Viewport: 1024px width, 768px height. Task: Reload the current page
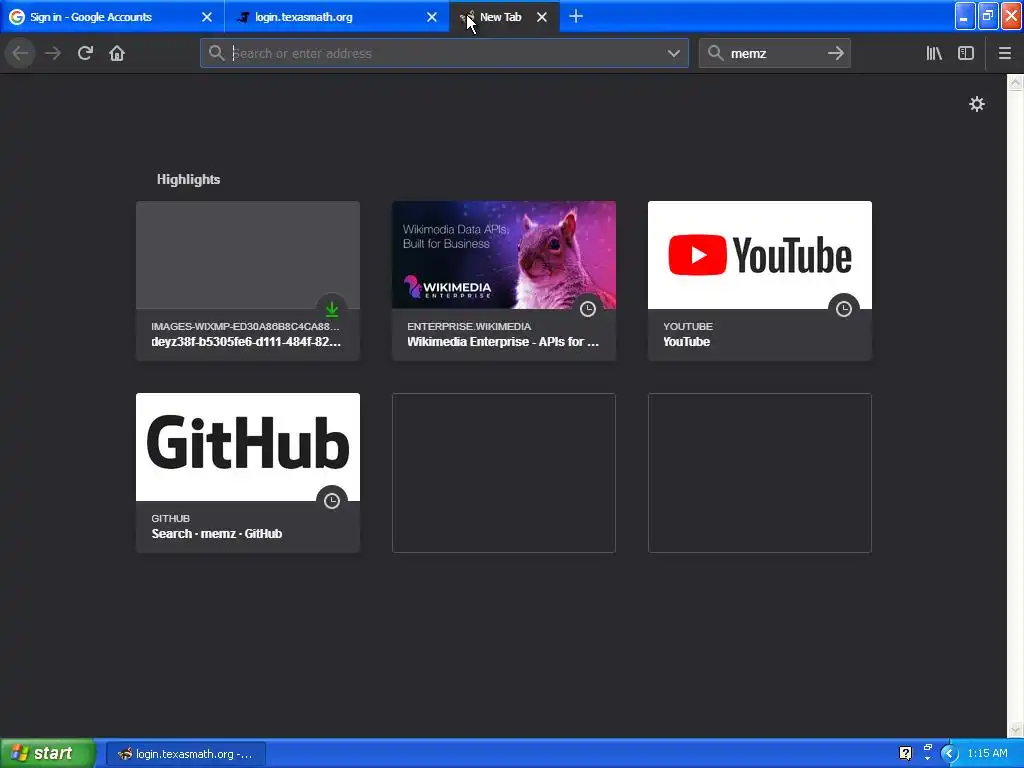[85, 53]
